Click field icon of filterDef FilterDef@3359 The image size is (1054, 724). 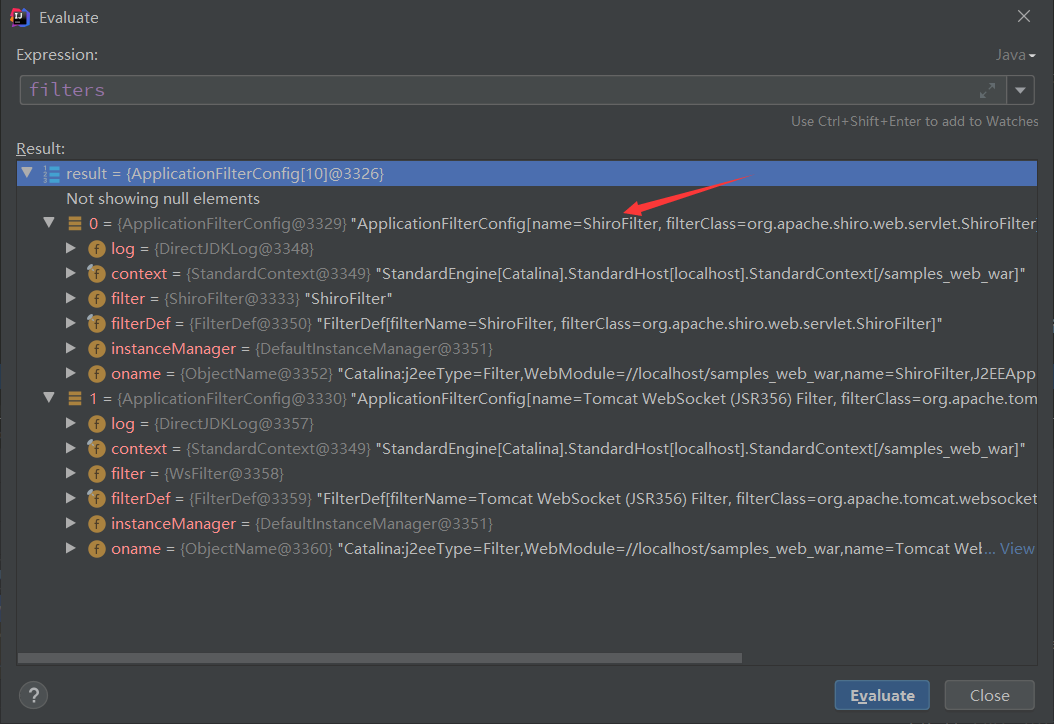pyautogui.click(x=97, y=499)
